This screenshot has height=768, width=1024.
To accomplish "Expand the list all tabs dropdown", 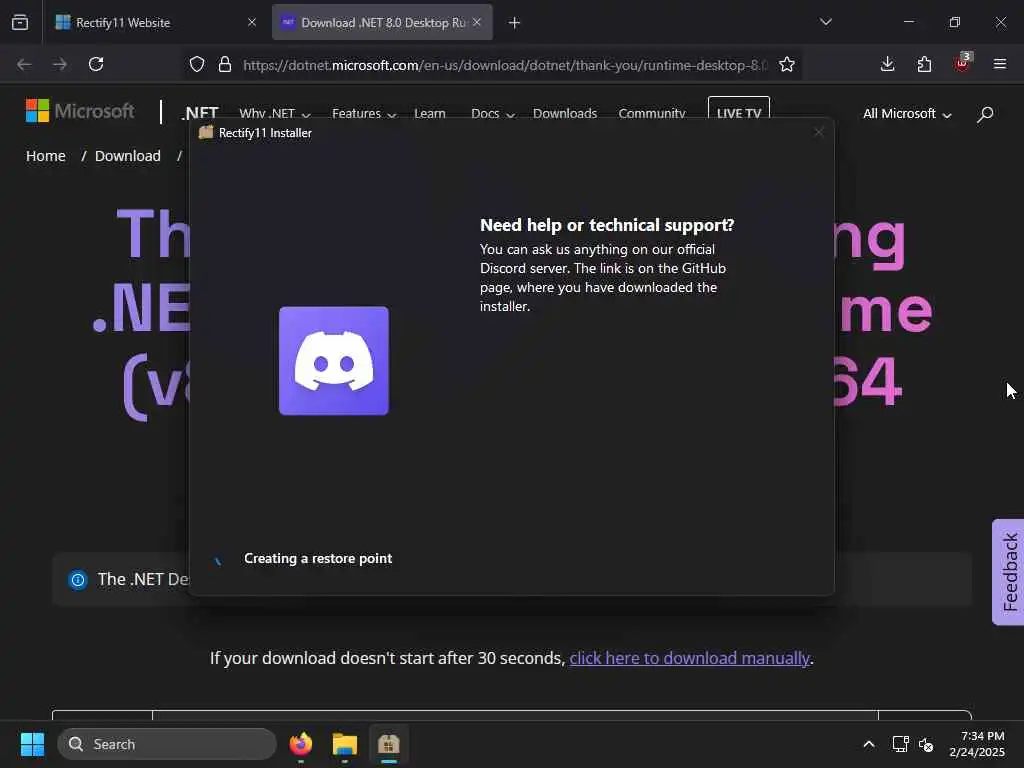I will pos(825,22).
